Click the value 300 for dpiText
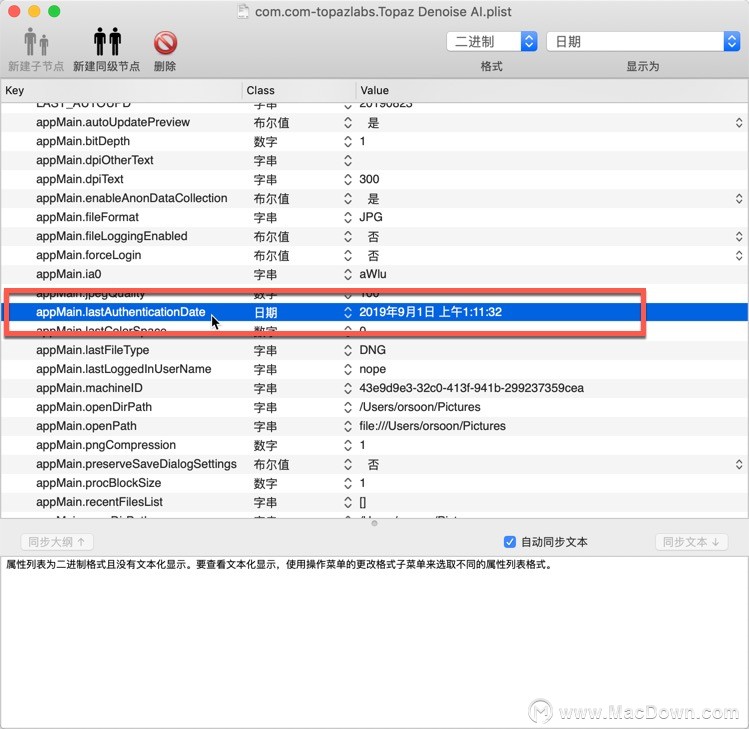The height and width of the screenshot is (729, 749). pos(369,180)
